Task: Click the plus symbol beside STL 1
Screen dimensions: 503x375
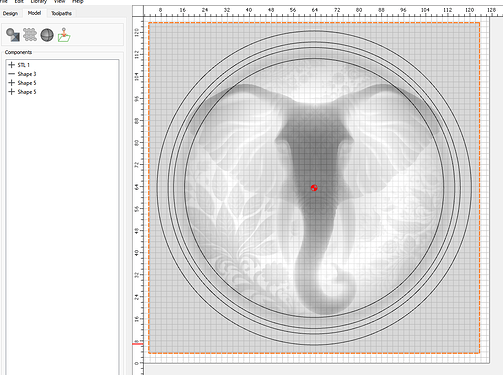Action: point(12,65)
